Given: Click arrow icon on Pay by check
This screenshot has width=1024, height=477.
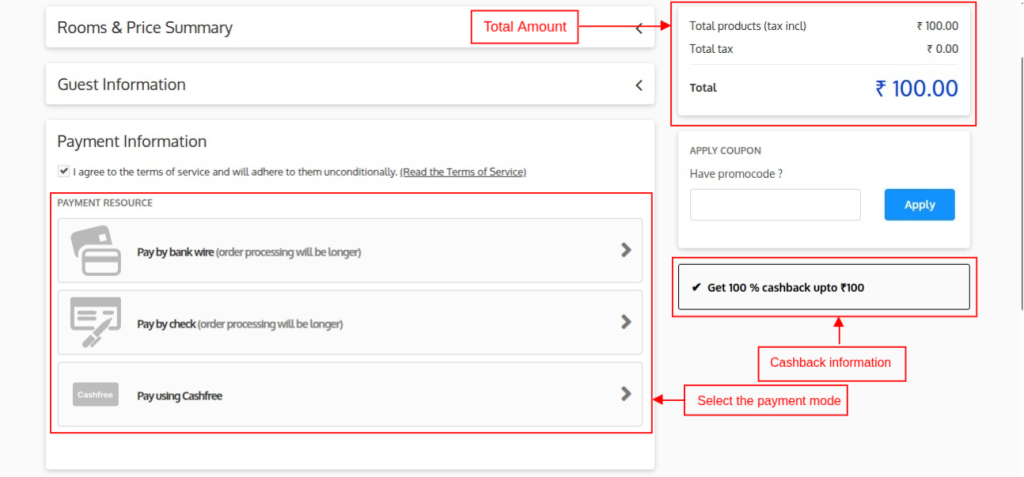Looking at the screenshot, I should tap(626, 322).
